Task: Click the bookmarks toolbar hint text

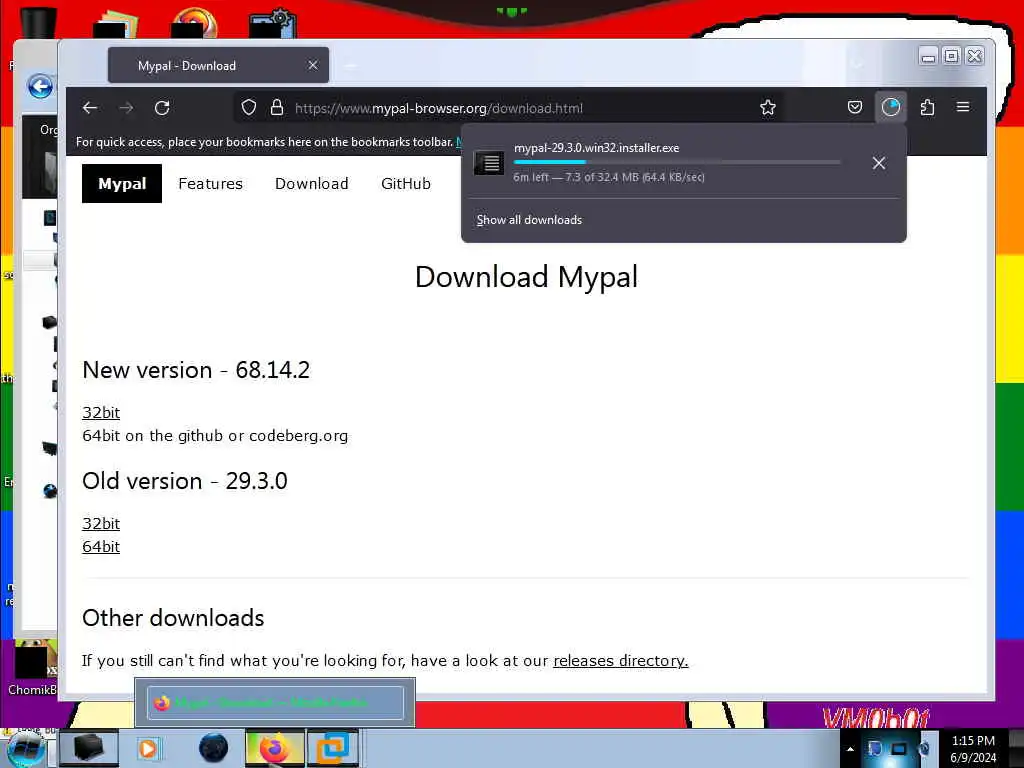Action: (264, 142)
